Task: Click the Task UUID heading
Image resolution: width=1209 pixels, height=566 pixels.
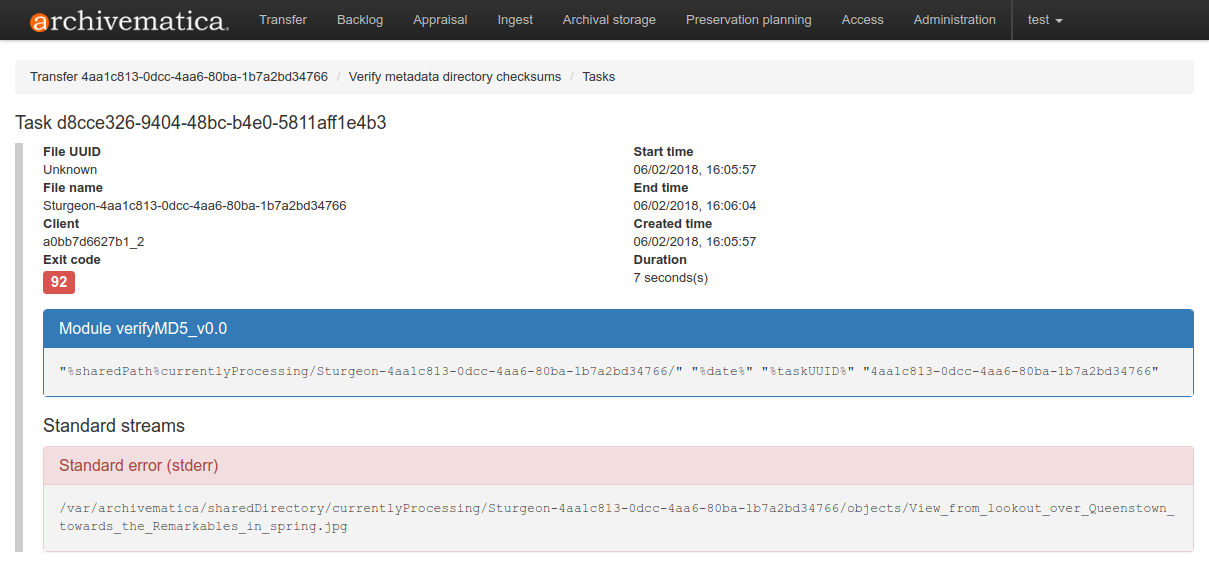Action: 201,123
